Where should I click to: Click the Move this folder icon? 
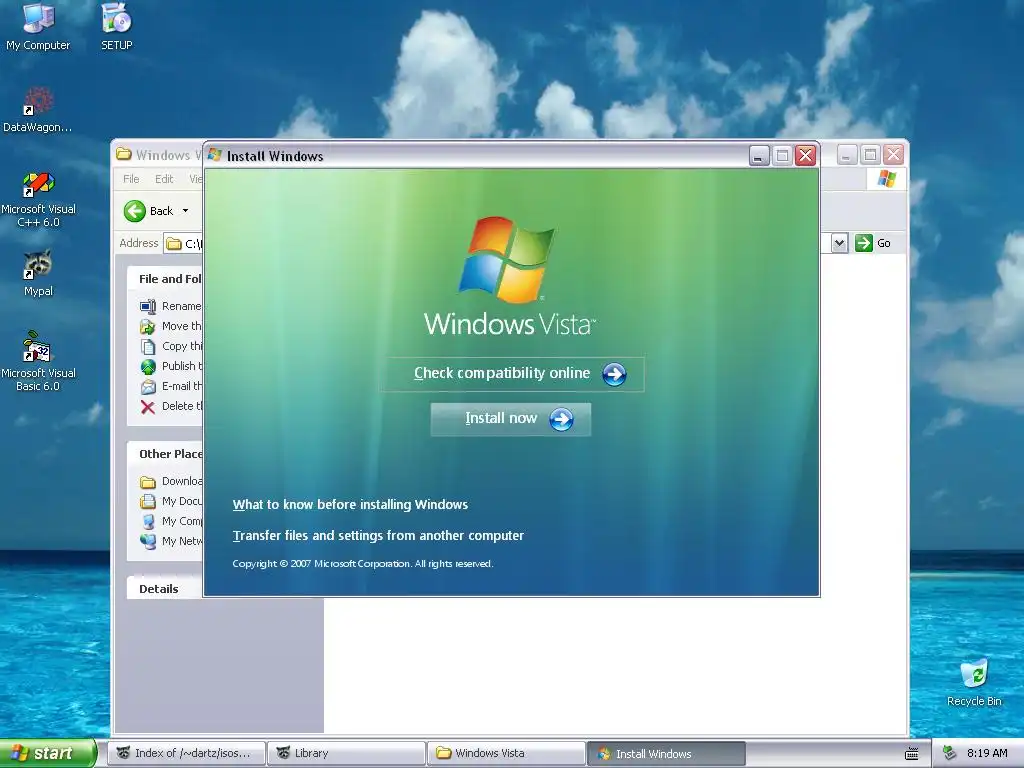[148, 327]
